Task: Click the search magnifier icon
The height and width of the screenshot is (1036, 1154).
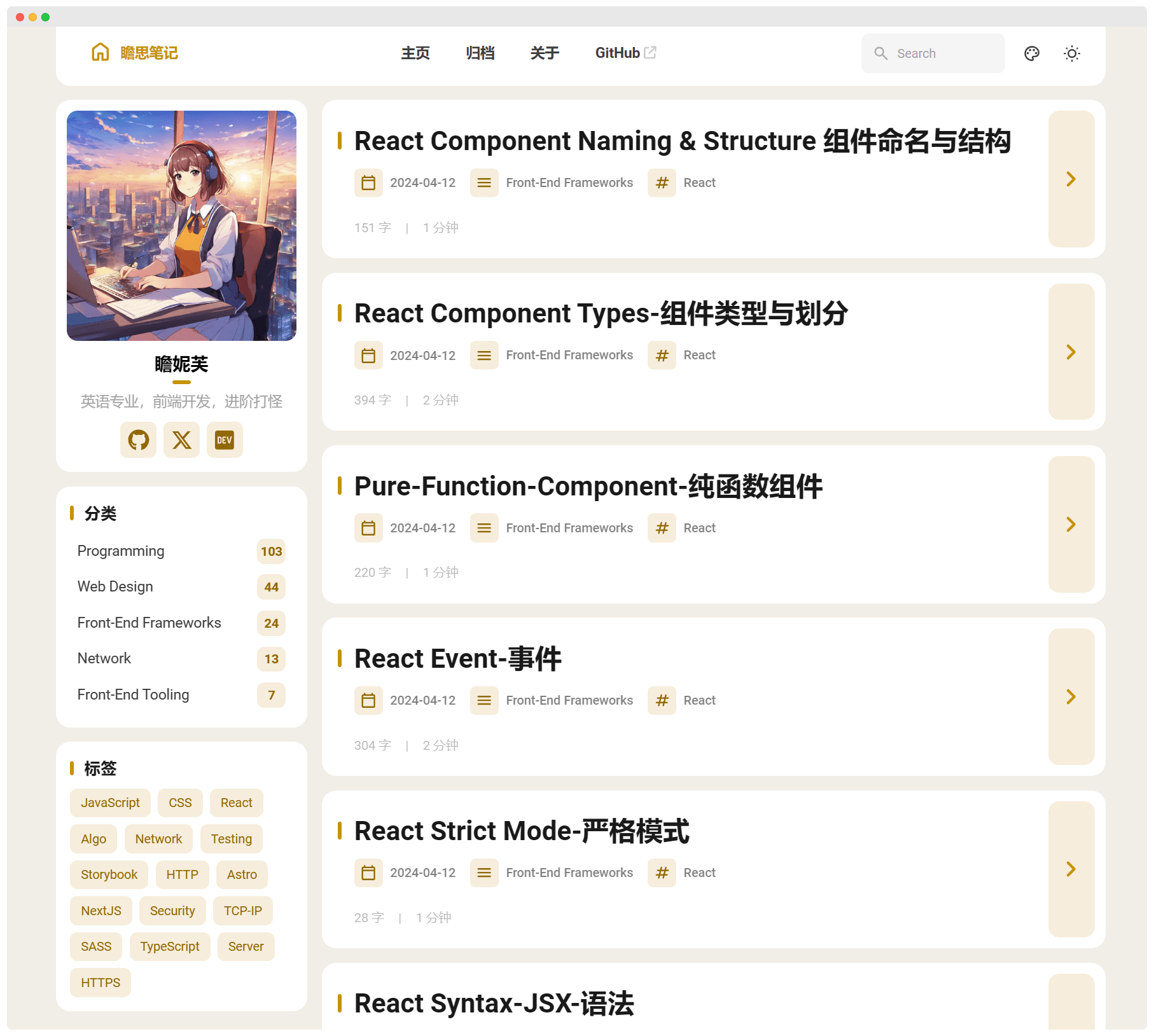Action: click(881, 53)
